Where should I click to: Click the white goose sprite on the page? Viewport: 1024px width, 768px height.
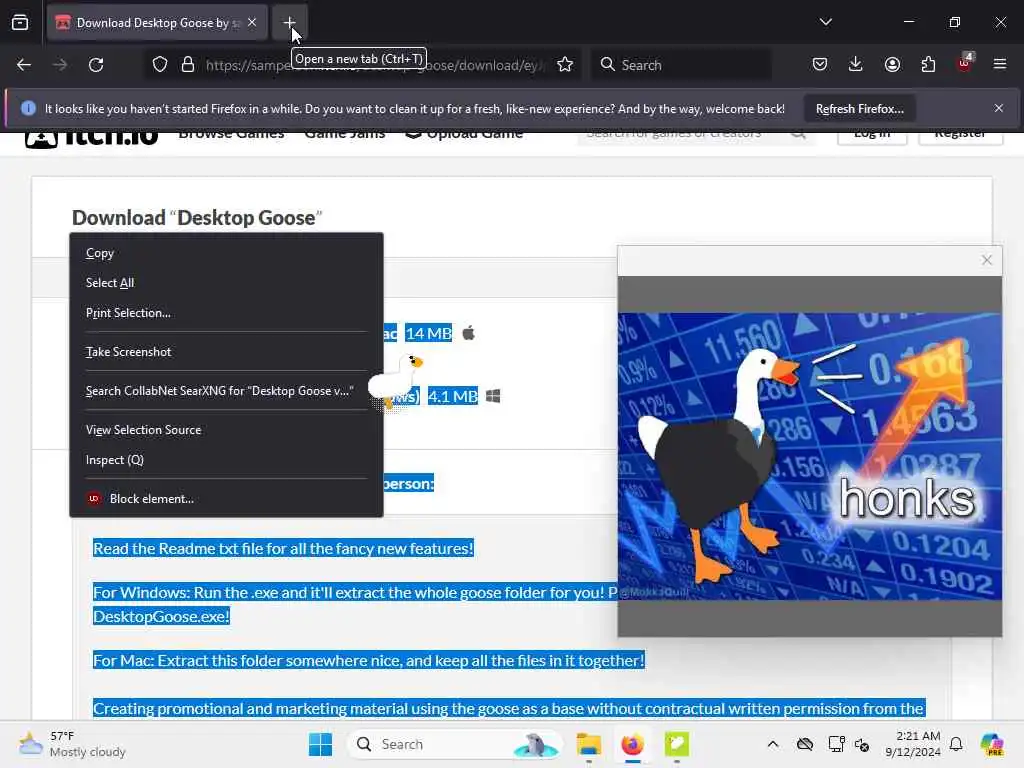point(396,380)
